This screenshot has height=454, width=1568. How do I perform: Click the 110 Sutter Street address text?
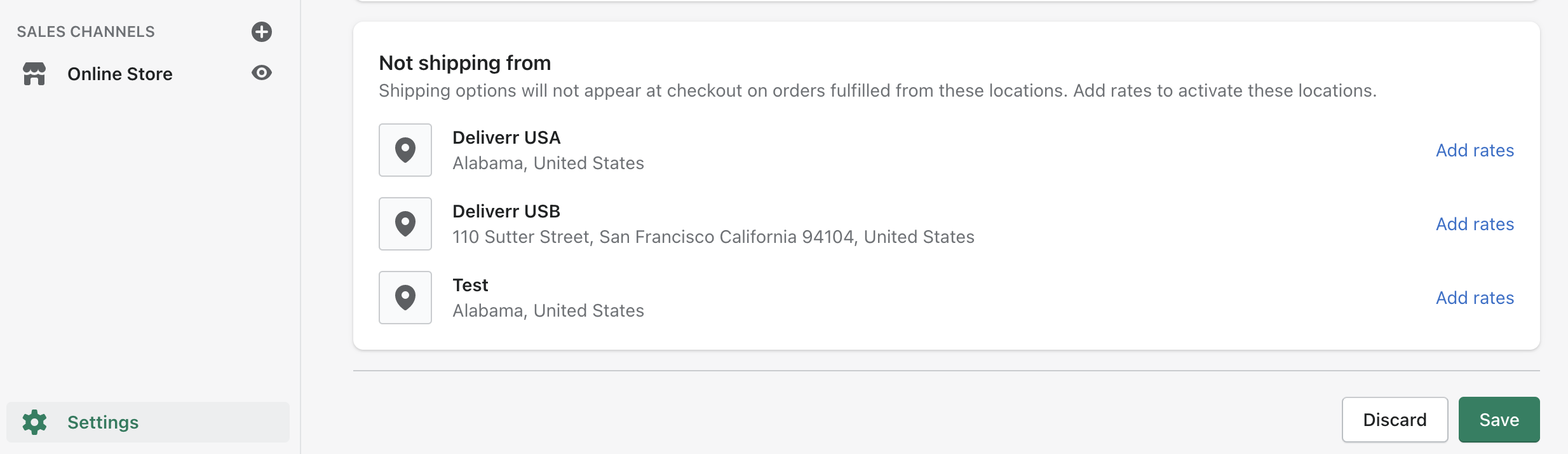coord(713,237)
